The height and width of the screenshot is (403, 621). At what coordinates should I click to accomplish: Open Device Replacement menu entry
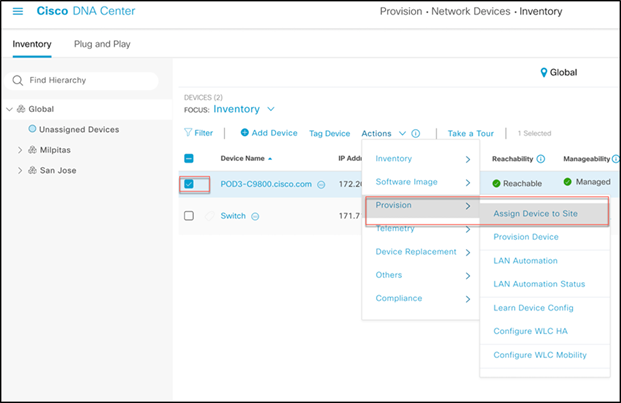click(416, 252)
